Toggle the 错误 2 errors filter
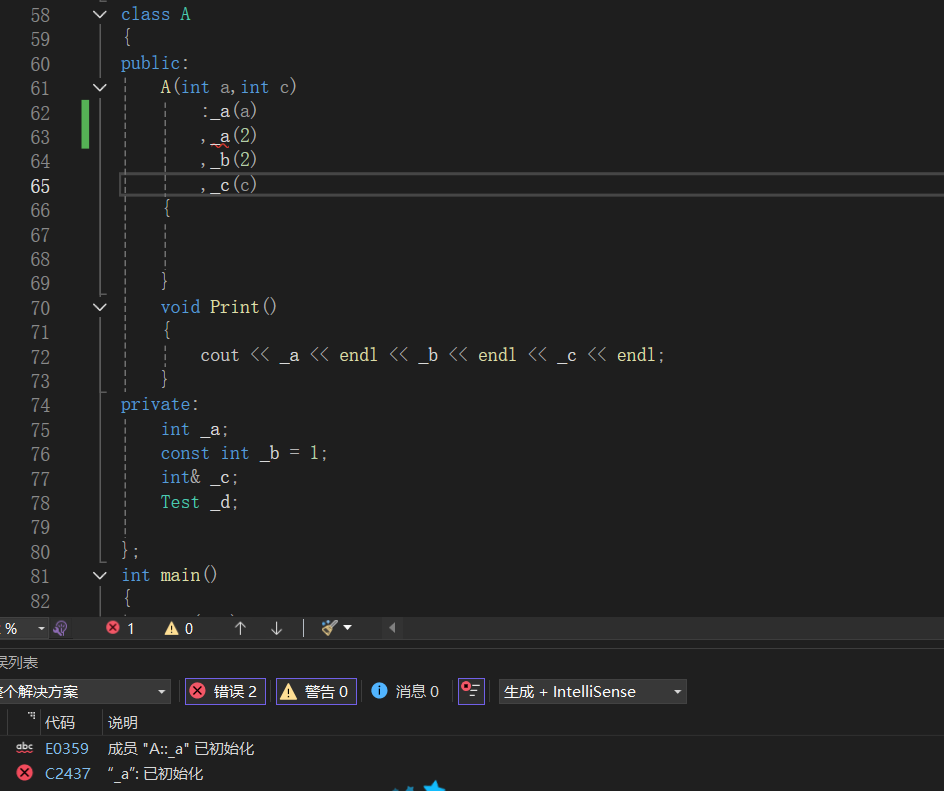 coord(225,692)
